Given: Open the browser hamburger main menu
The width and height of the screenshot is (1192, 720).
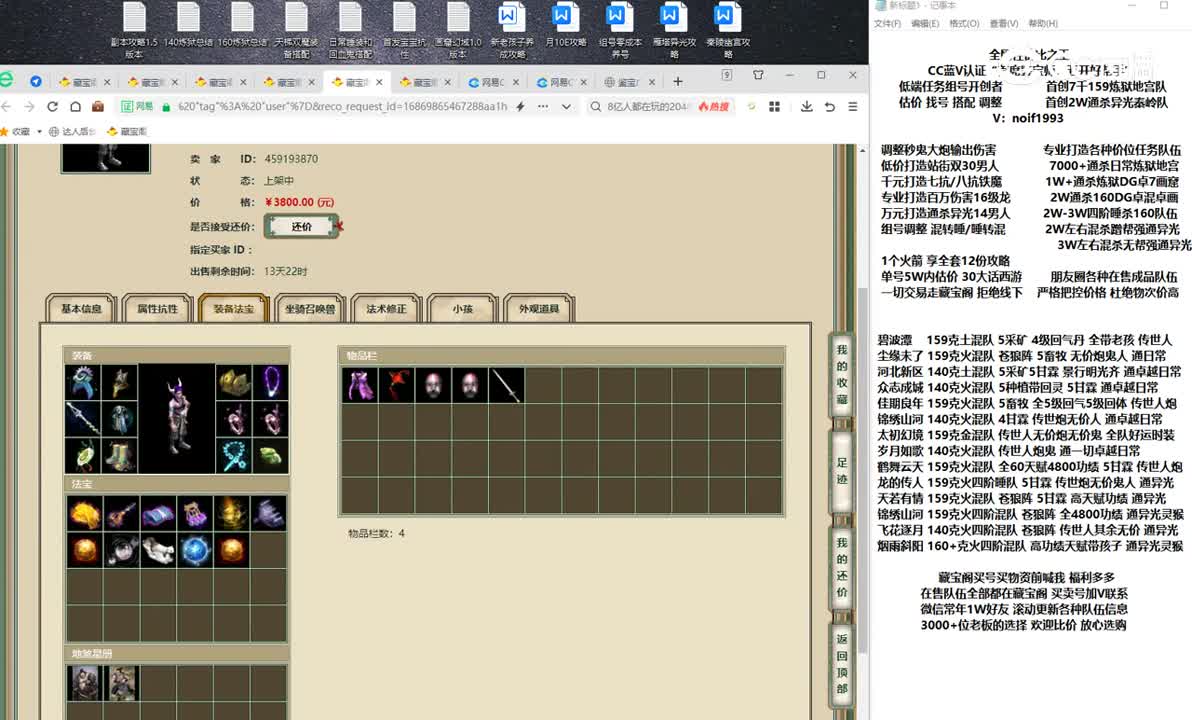Looking at the screenshot, I should click(853, 106).
